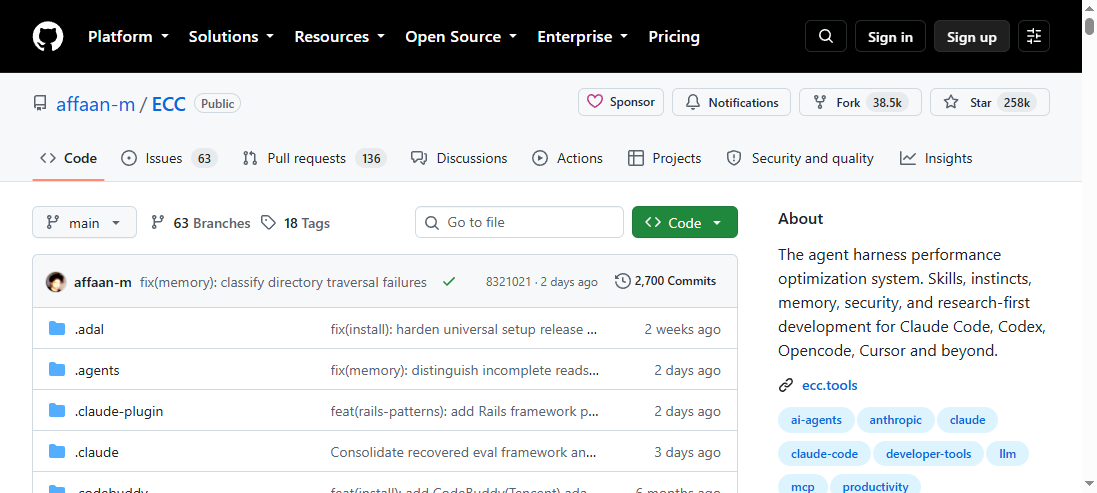
Task: Click the branches icon next to 63 Branches
Action: click(x=157, y=222)
